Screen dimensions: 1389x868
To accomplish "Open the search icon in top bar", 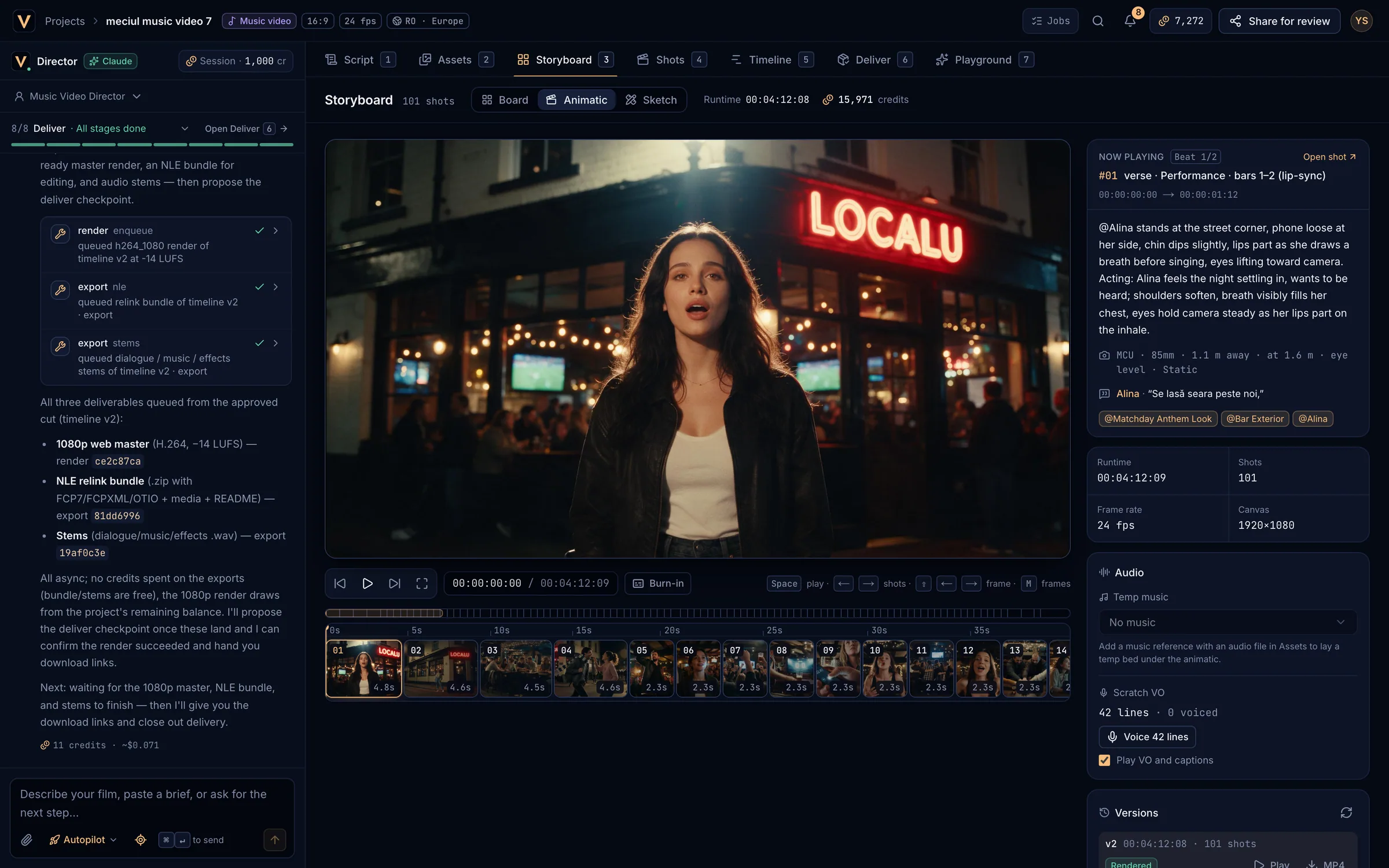I will pos(1097,21).
